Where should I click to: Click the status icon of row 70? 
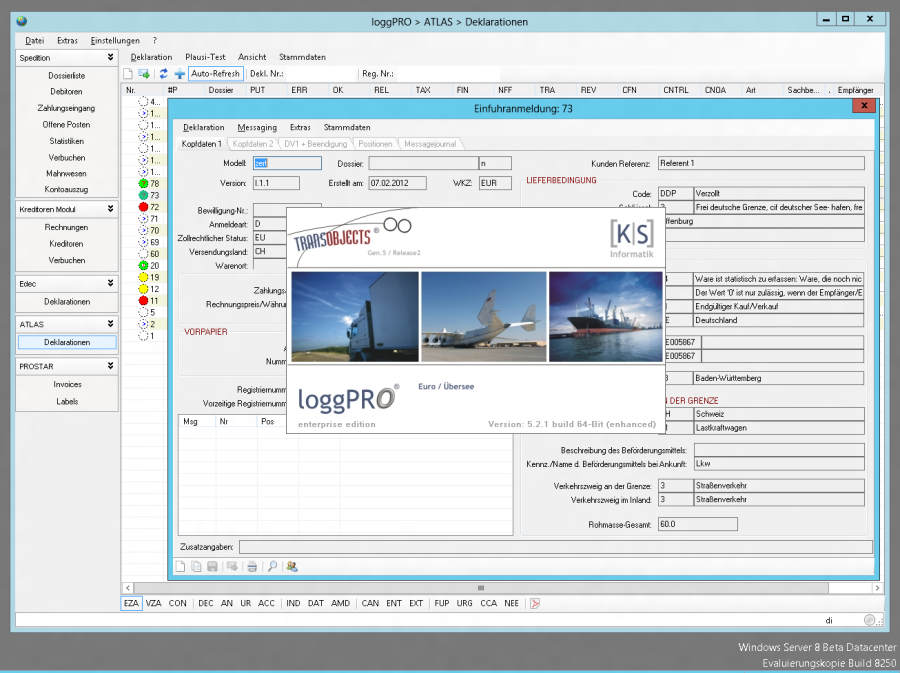coord(143,231)
